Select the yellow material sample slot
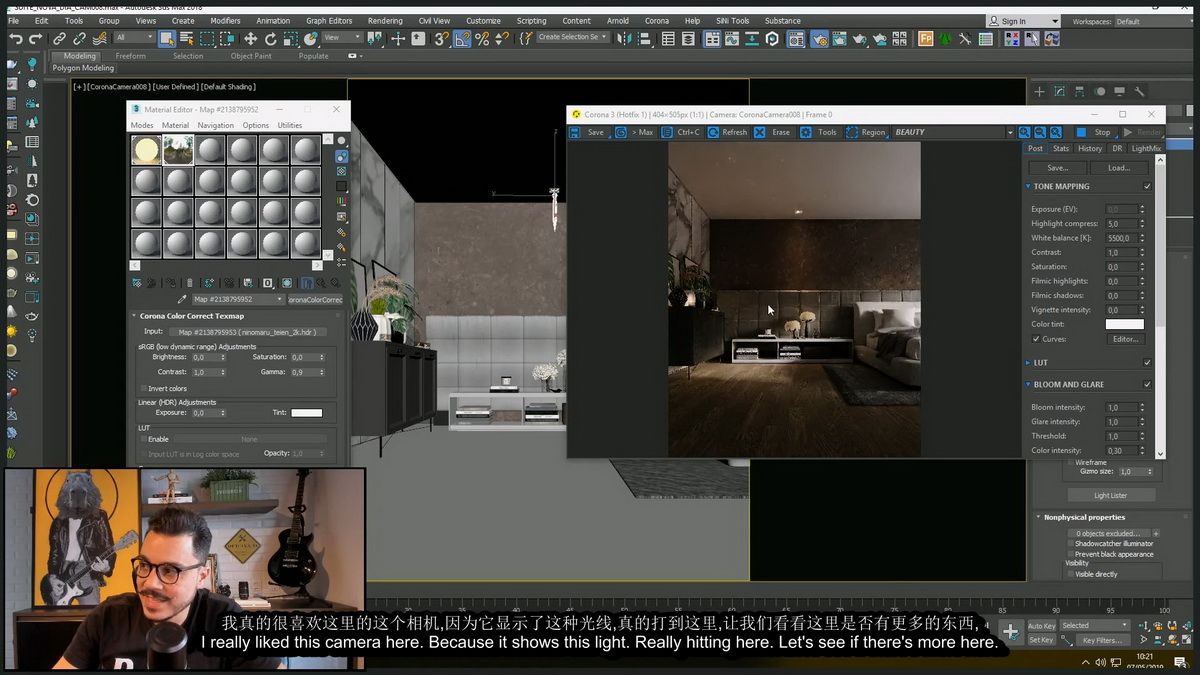This screenshot has width=1200, height=675. coord(146,150)
